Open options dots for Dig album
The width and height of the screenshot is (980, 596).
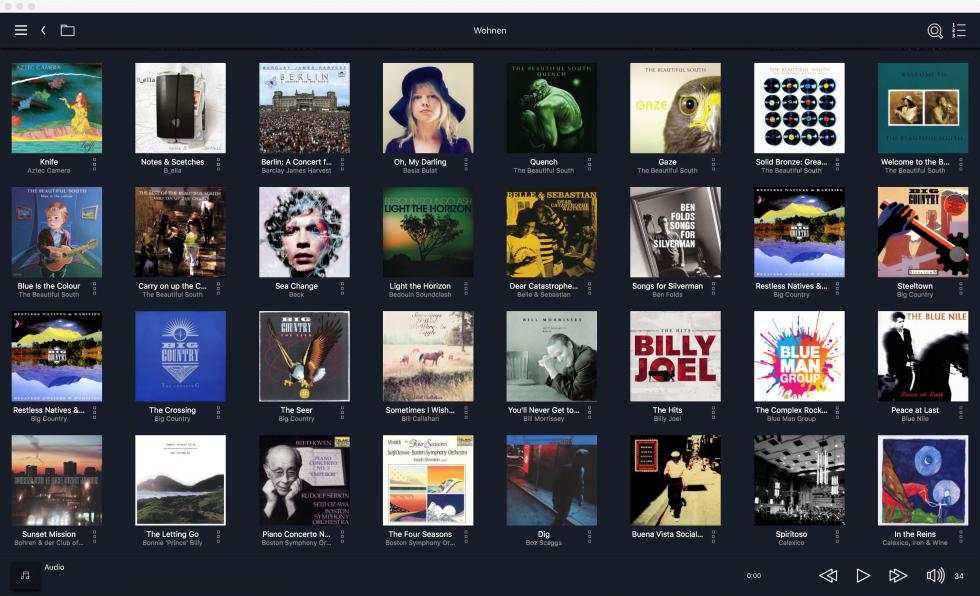click(x=589, y=537)
